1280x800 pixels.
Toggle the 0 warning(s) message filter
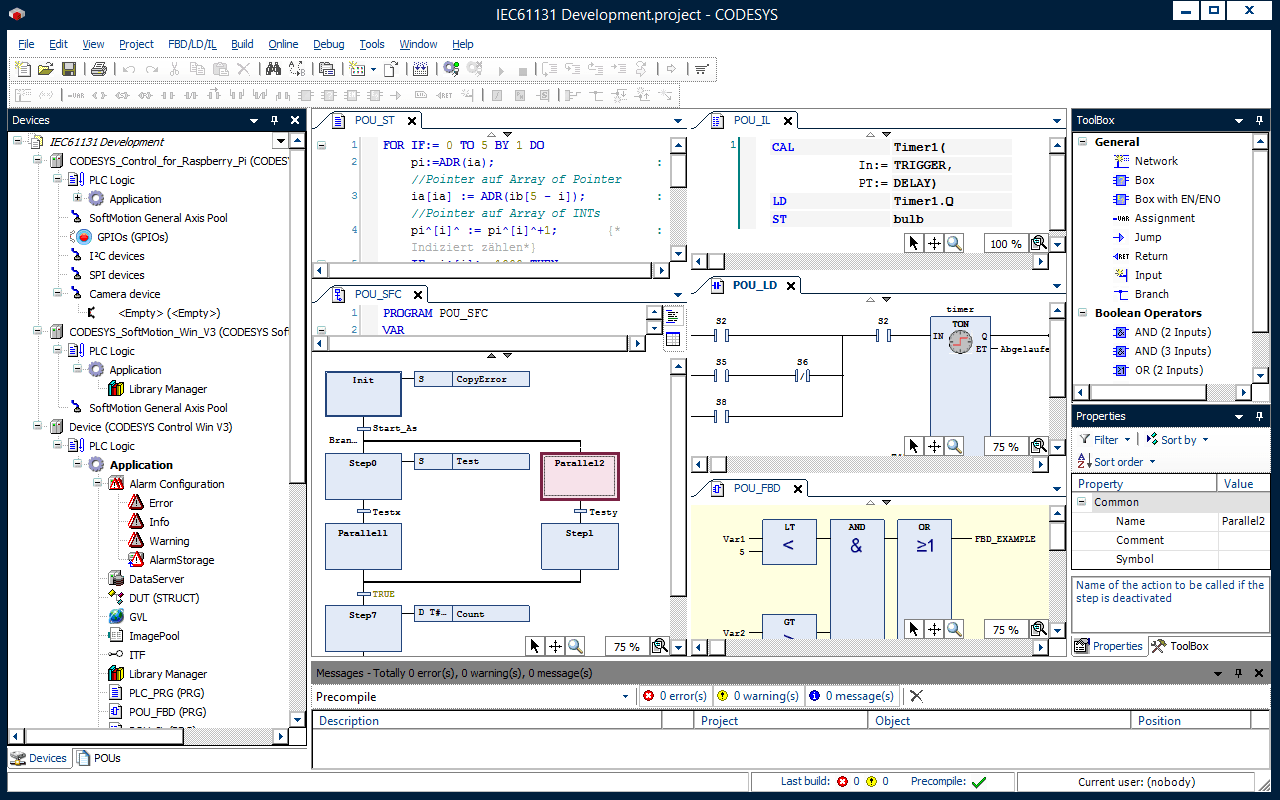click(x=757, y=696)
